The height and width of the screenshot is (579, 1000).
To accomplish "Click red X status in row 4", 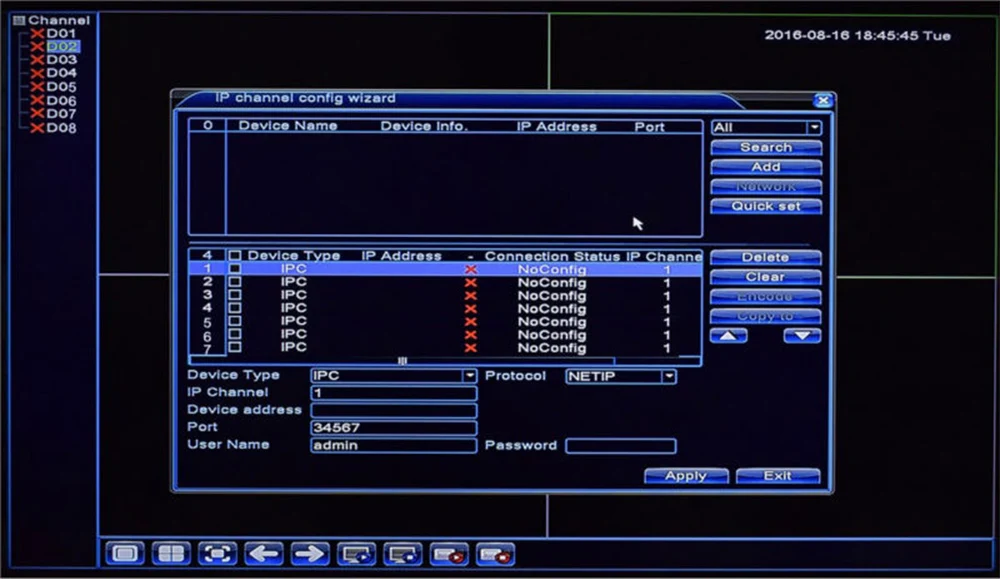I will click(x=471, y=309).
